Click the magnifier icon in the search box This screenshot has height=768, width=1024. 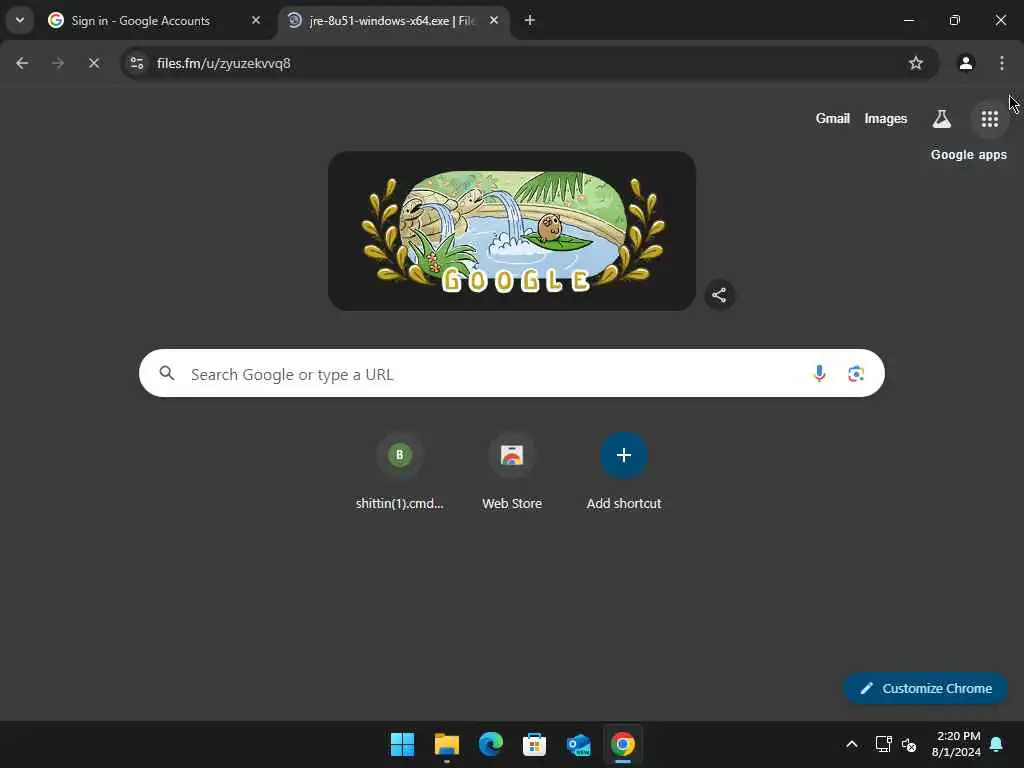click(x=167, y=374)
